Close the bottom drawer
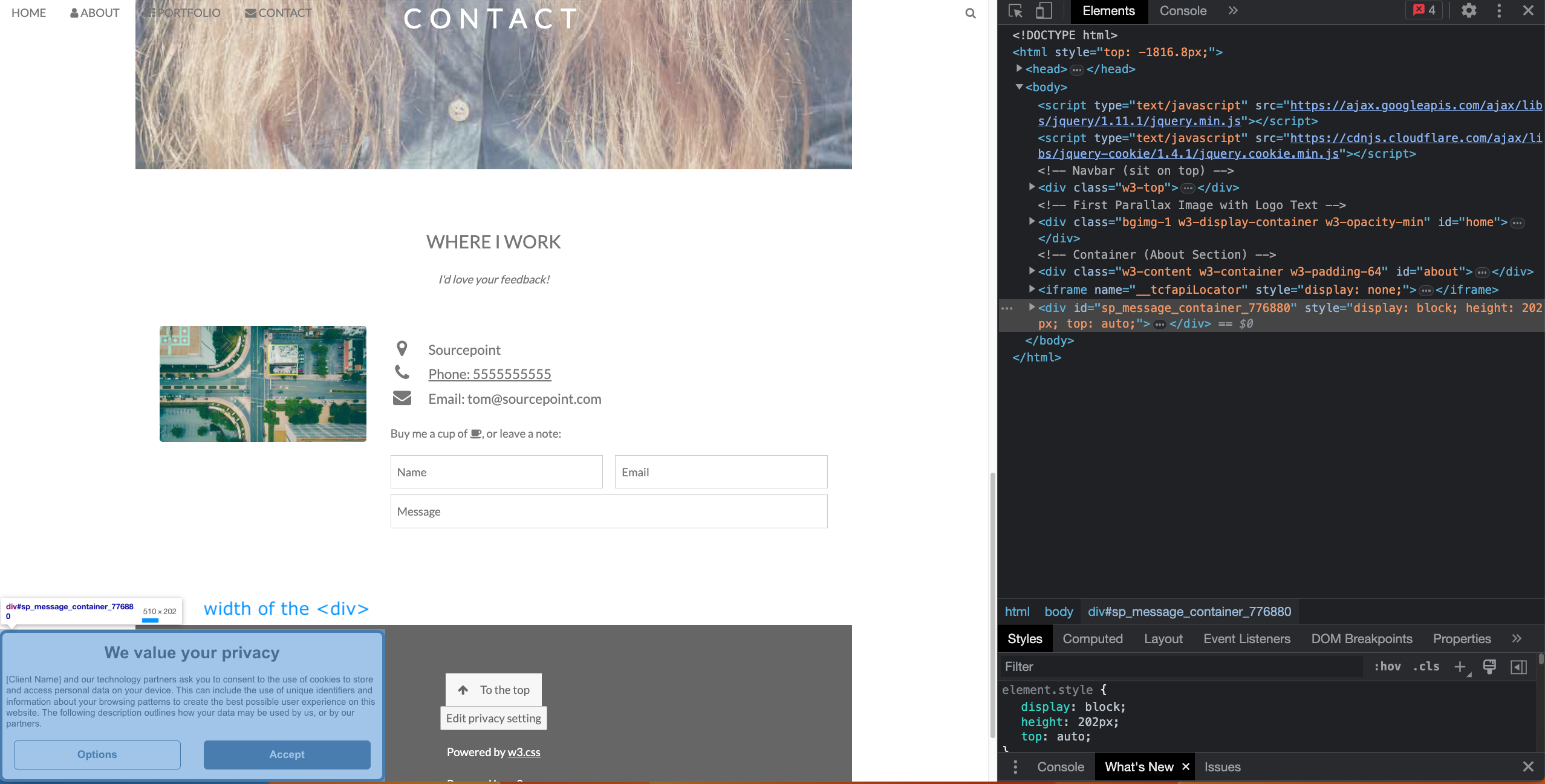The height and width of the screenshot is (784, 1545). point(1528,766)
